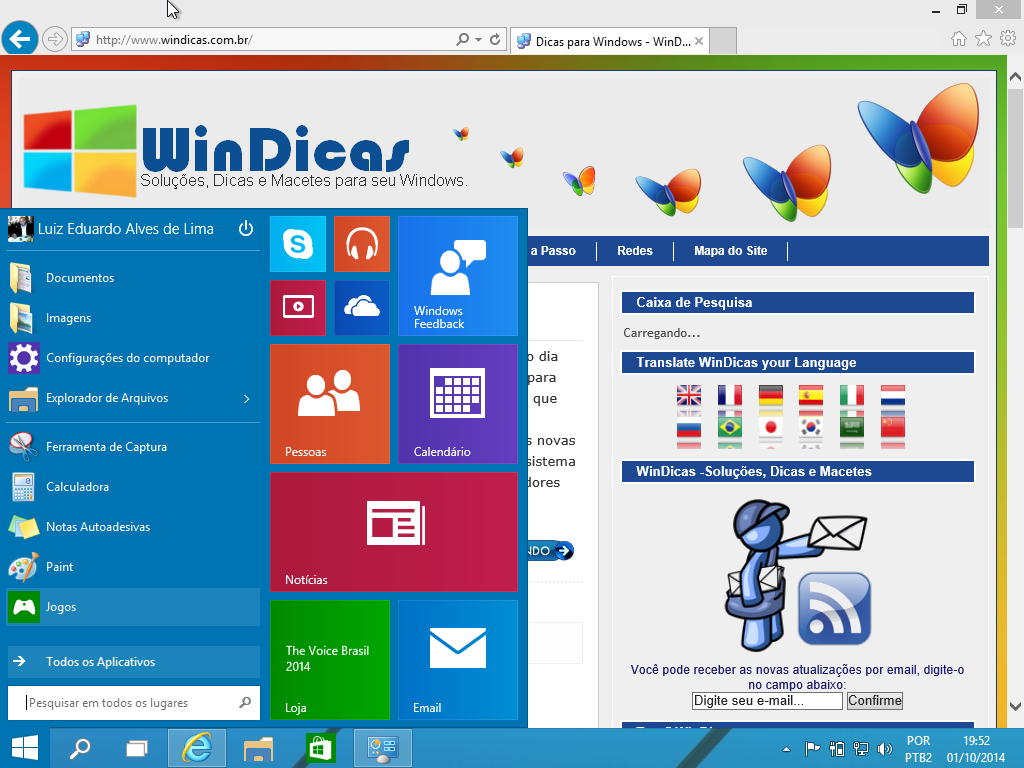
Task: Open the Music headphones tile
Action: (x=362, y=244)
